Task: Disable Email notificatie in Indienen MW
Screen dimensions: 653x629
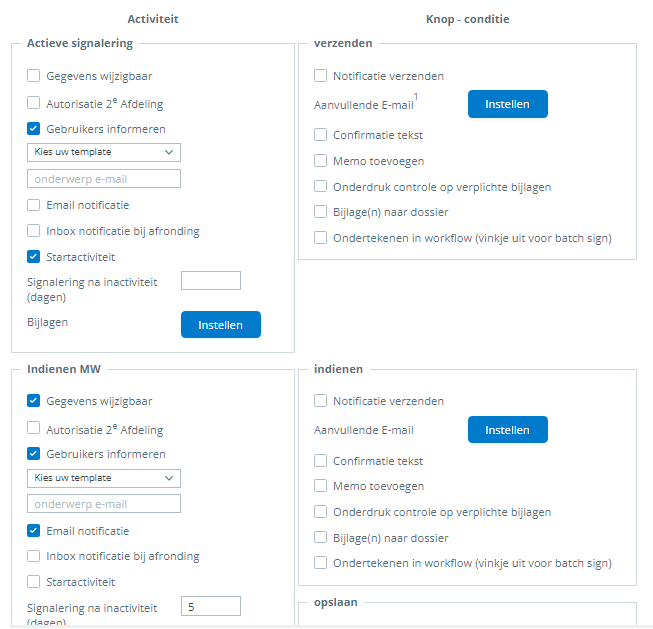Action: click(x=34, y=531)
